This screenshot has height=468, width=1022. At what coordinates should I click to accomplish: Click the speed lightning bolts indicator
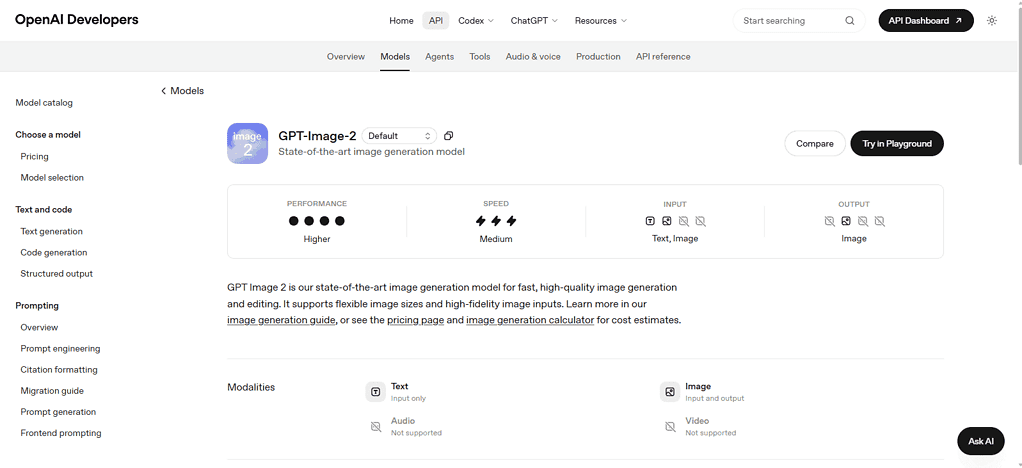tap(496, 221)
